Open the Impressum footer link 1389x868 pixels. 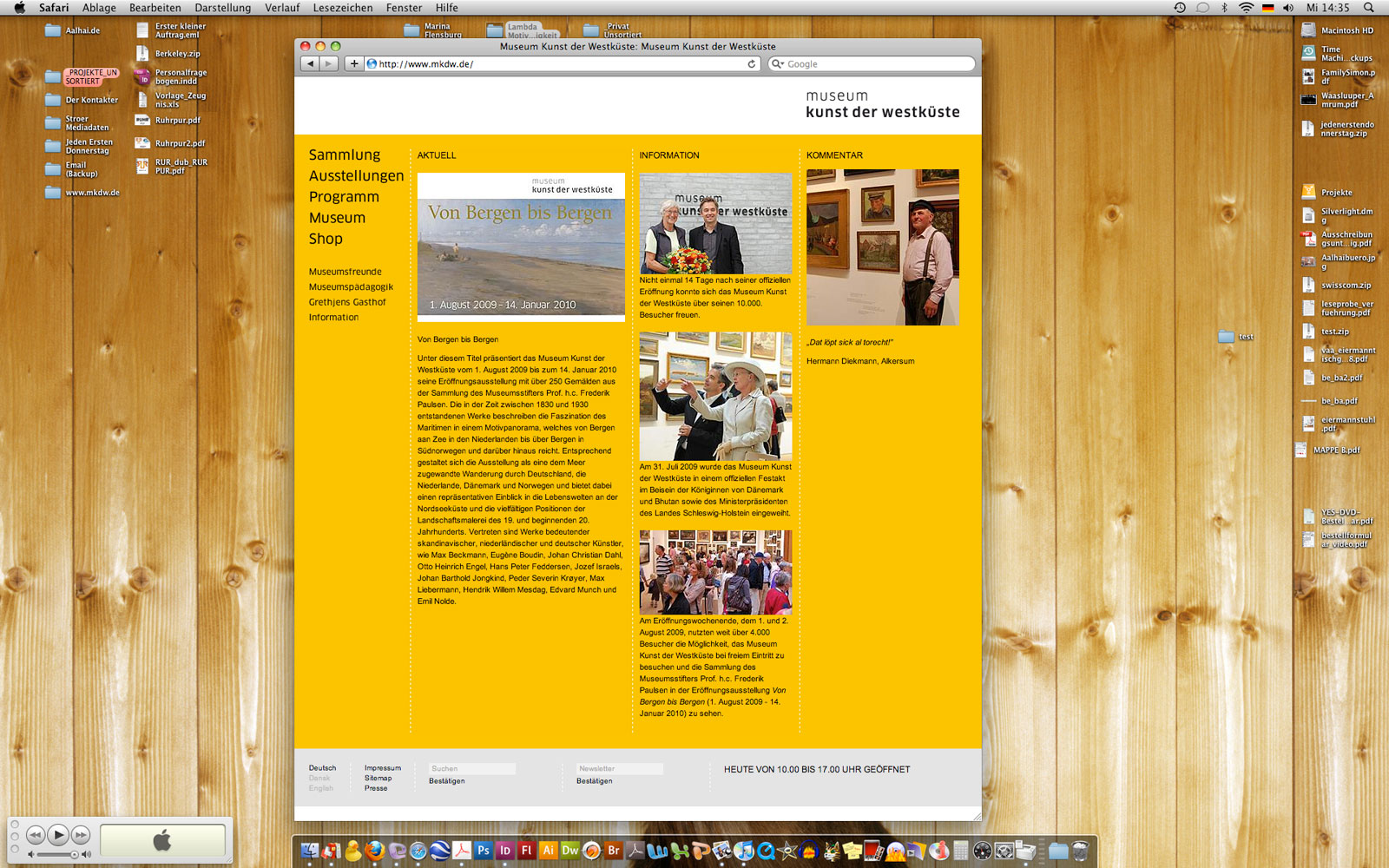point(383,768)
